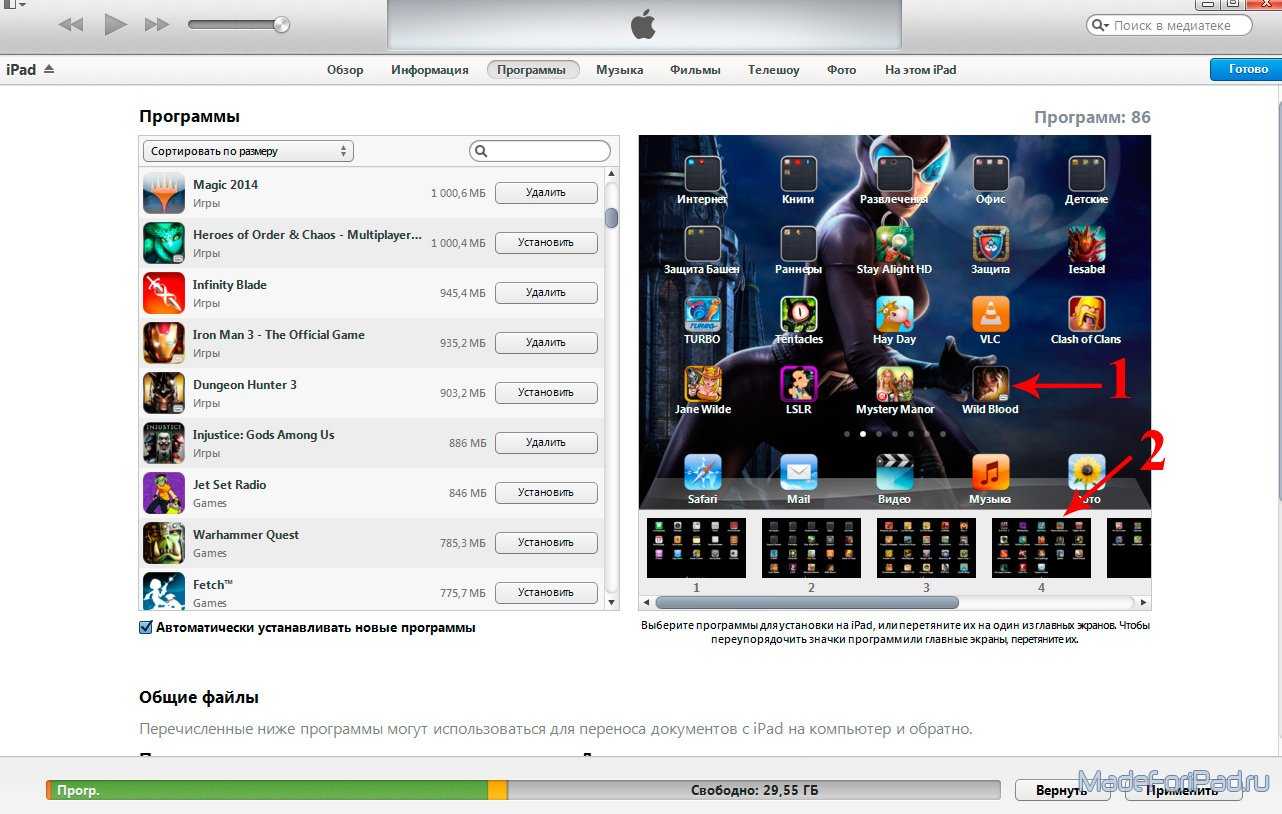This screenshot has width=1282, height=814.
Task: Click the Готово button
Action: (x=1246, y=70)
